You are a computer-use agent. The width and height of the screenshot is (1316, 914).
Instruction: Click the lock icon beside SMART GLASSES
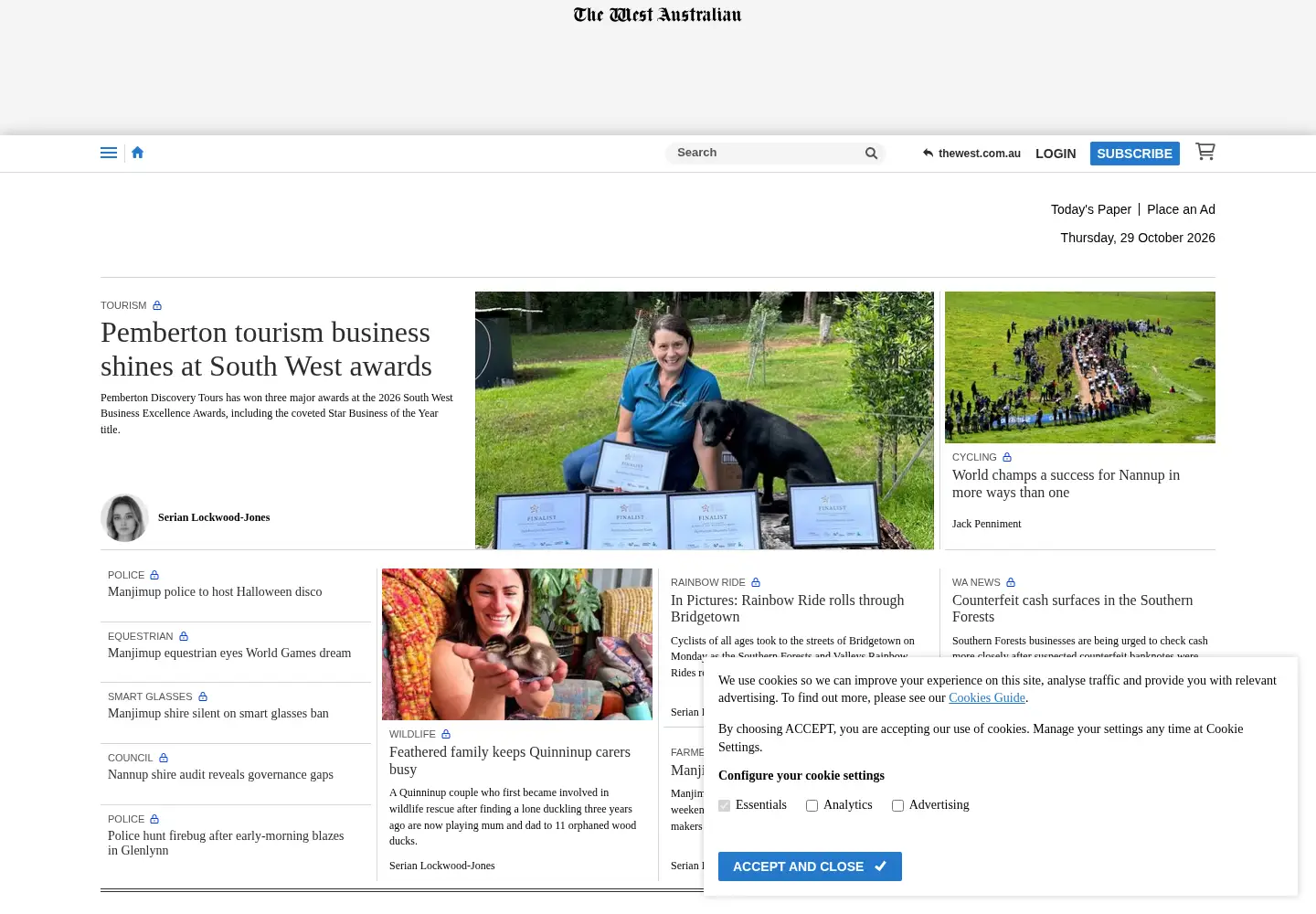[x=203, y=696]
